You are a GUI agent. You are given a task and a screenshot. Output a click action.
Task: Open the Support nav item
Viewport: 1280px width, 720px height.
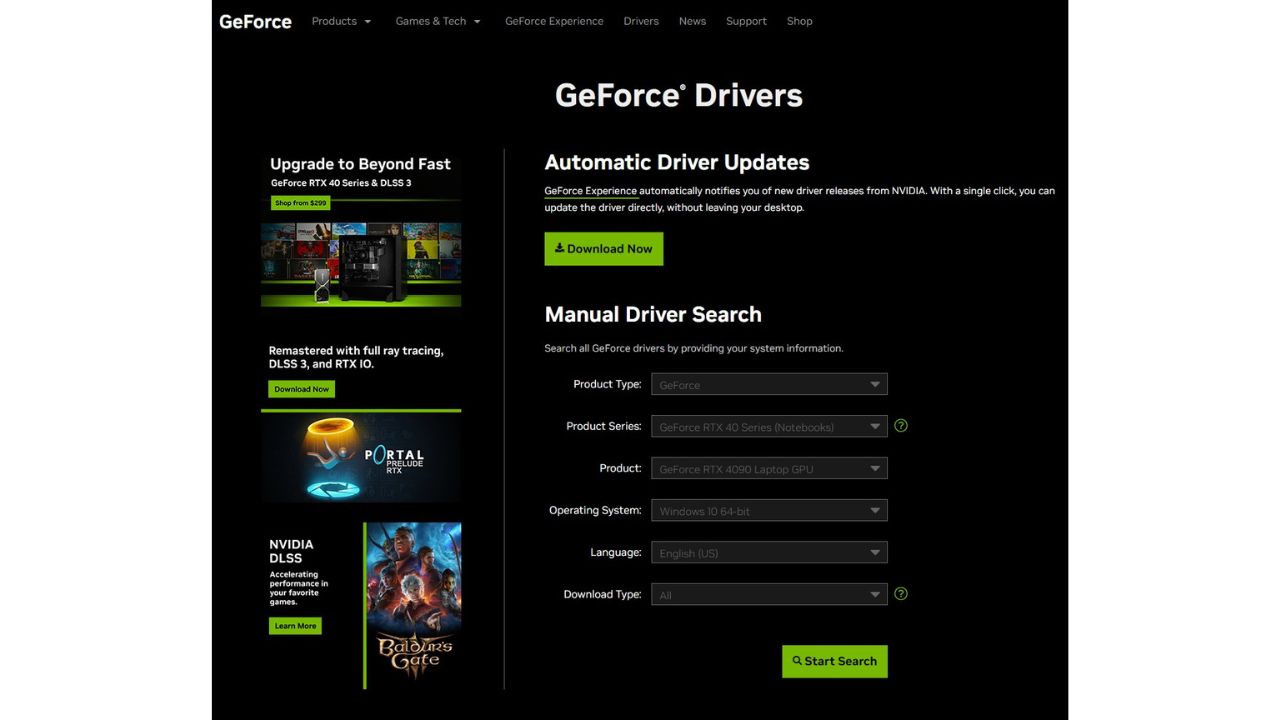pos(746,21)
